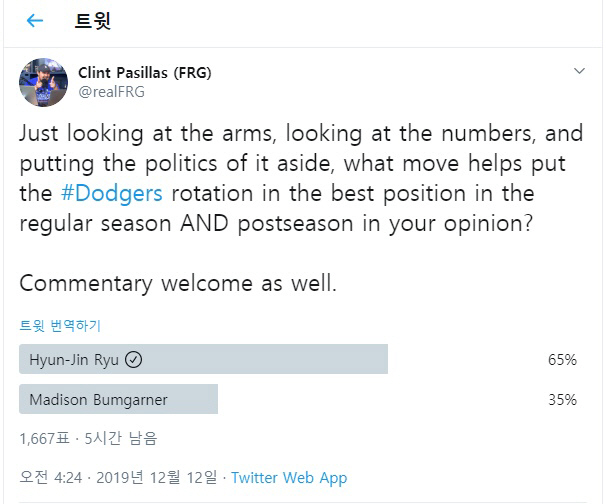
Task: Click 트윗 번역하기 to translate tweet
Action: click(x=60, y=325)
